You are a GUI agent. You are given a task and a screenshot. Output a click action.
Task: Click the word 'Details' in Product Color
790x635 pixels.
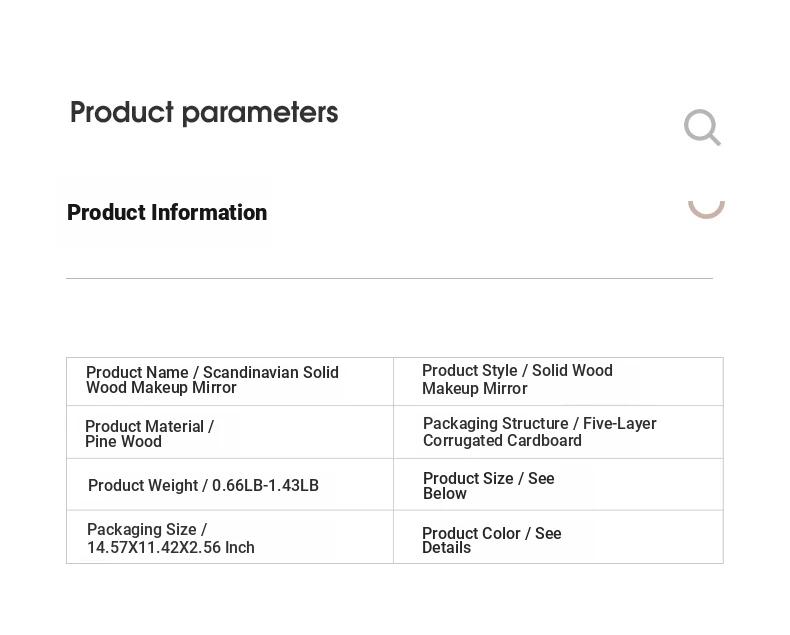tap(446, 548)
